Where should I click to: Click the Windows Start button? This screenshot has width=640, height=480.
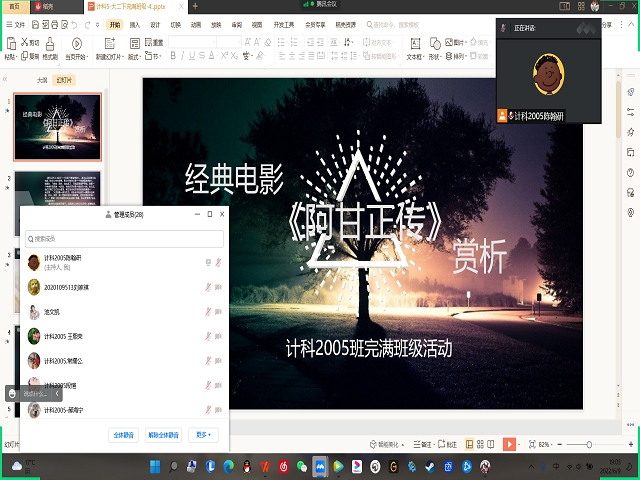coord(155,466)
